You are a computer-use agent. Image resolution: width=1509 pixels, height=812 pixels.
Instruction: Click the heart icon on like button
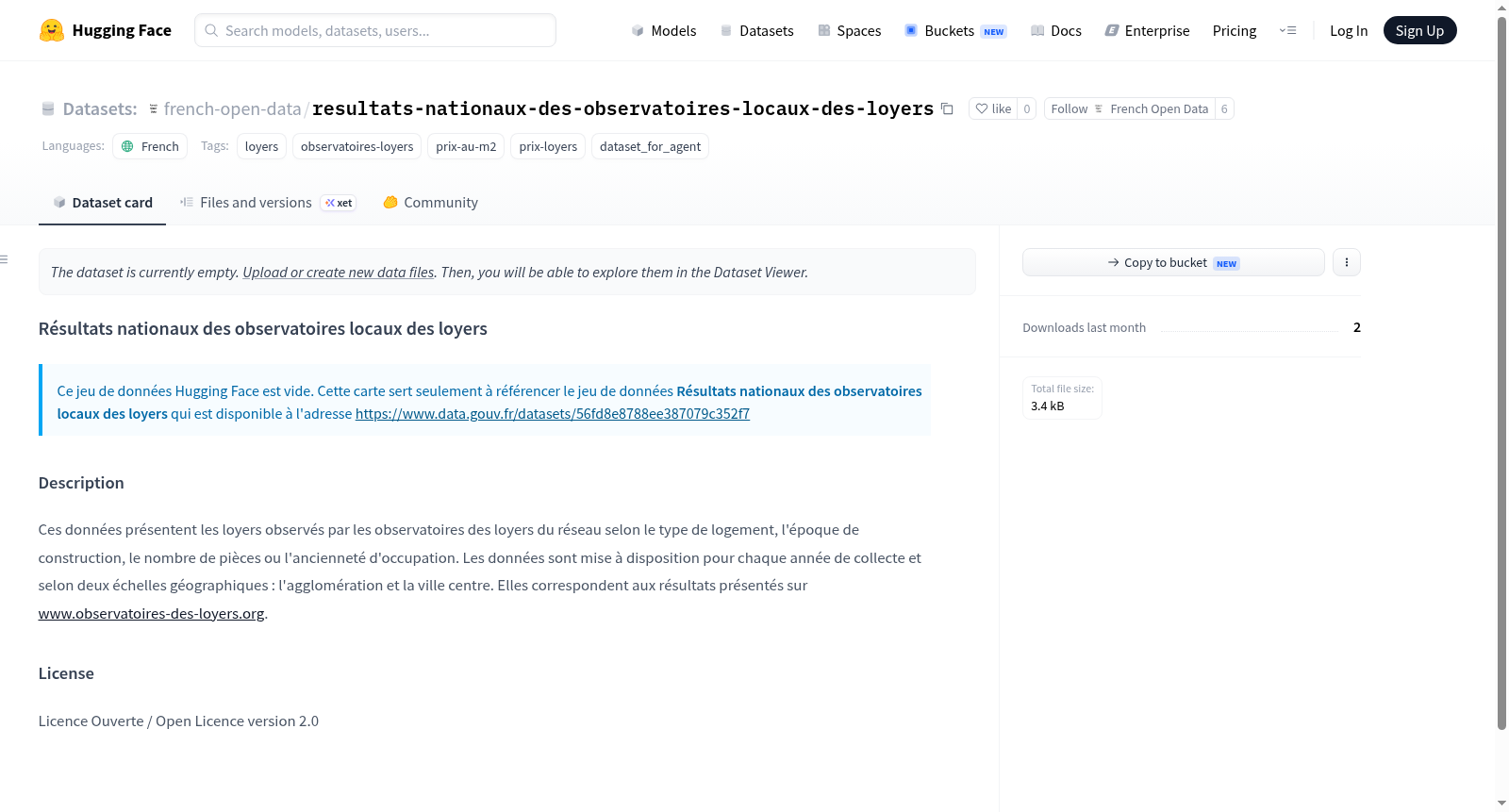pyautogui.click(x=982, y=108)
